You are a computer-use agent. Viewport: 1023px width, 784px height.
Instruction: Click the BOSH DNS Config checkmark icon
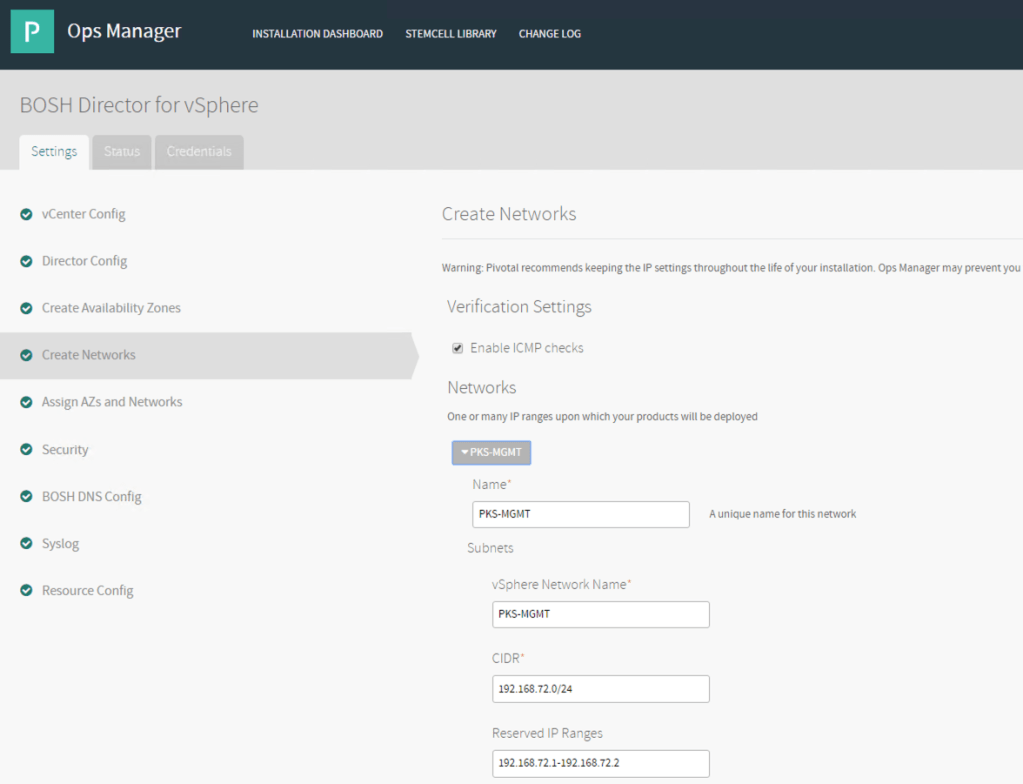point(26,497)
